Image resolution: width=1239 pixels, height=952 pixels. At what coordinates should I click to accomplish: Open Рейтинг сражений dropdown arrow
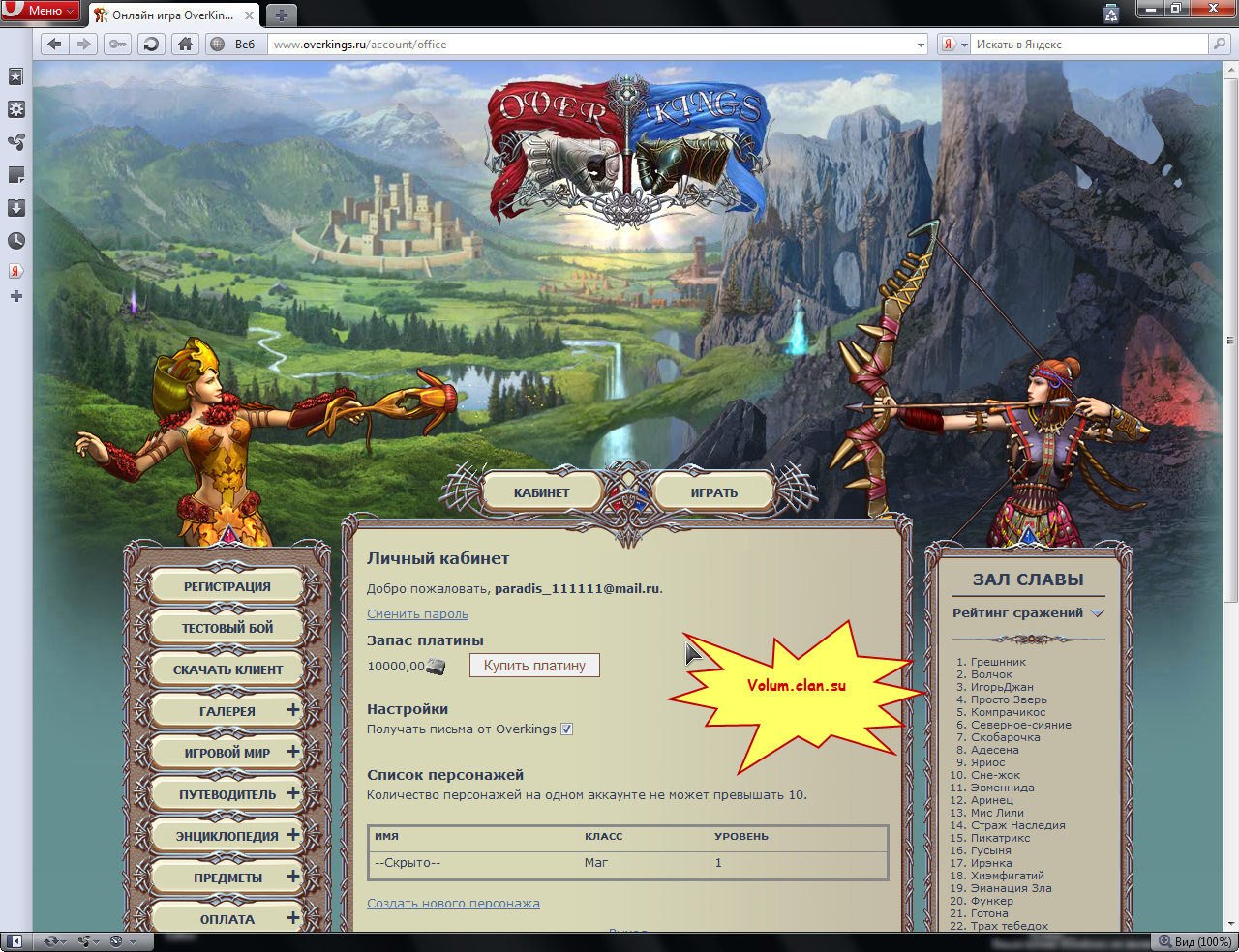[x=1098, y=613]
